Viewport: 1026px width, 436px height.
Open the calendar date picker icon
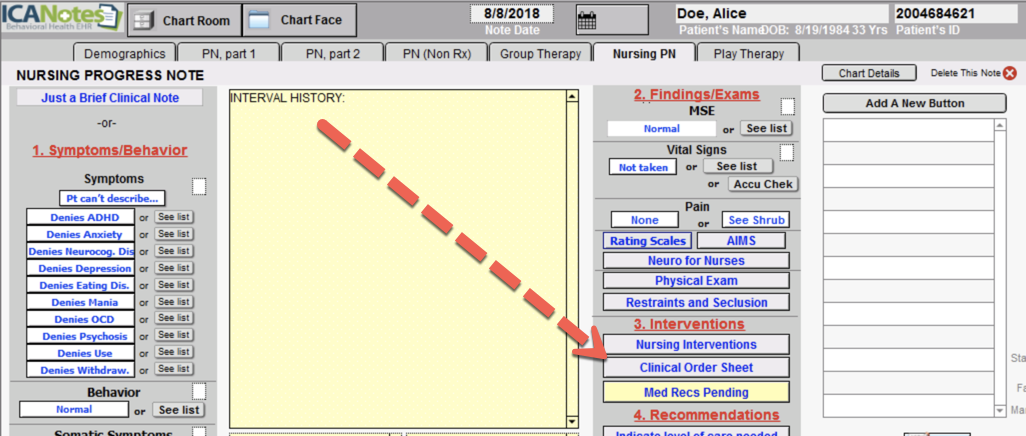coord(586,20)
